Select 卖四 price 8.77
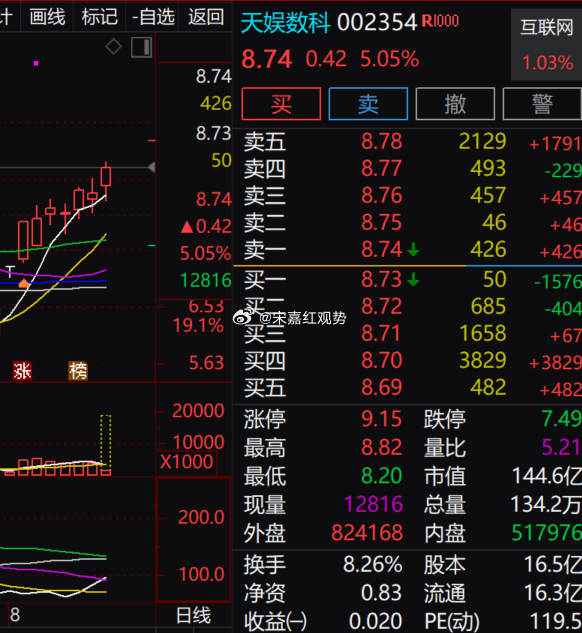The height and width of the screenshot is (633, 582). pos(381,169)
